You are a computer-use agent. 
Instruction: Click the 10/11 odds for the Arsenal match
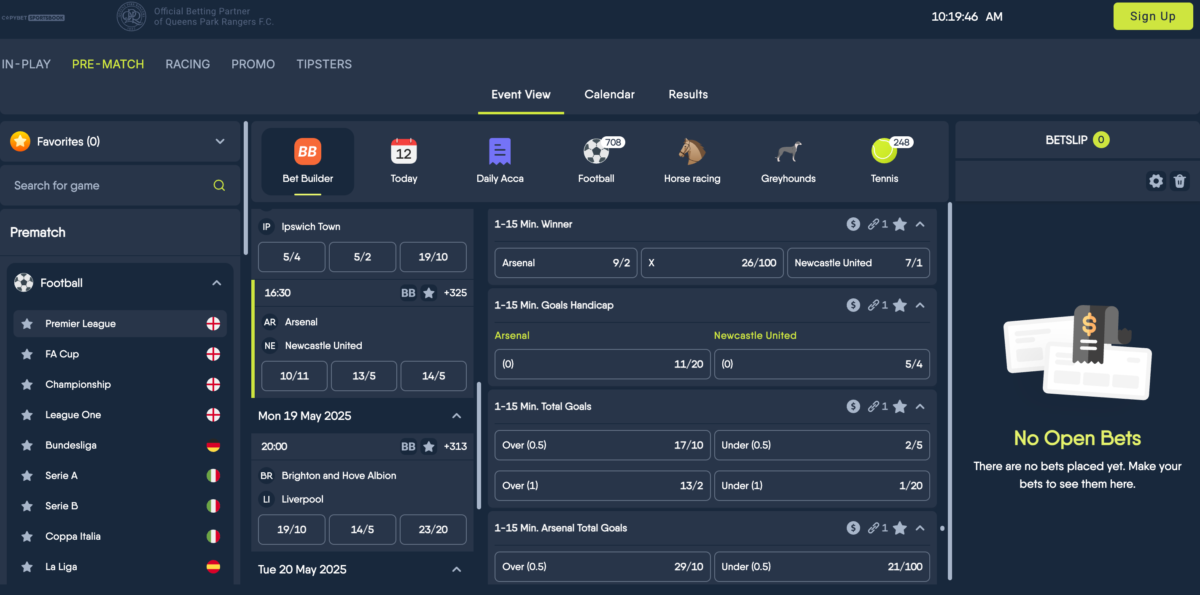pos(292,376)
